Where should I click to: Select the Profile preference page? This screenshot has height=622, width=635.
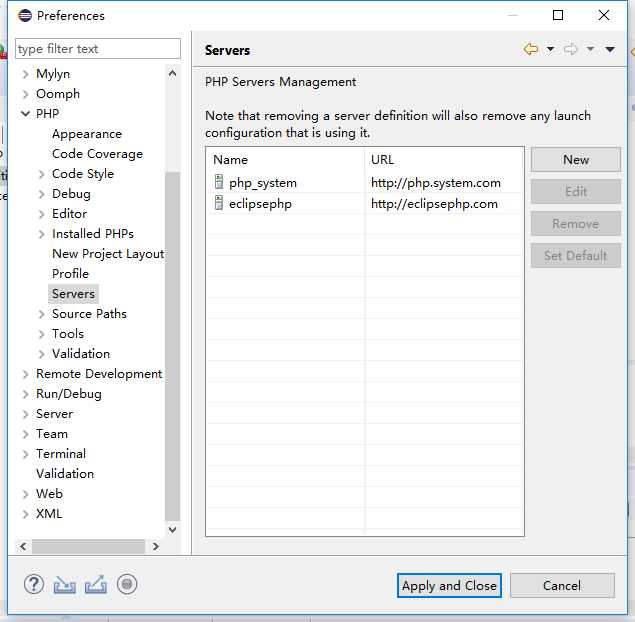70,274
